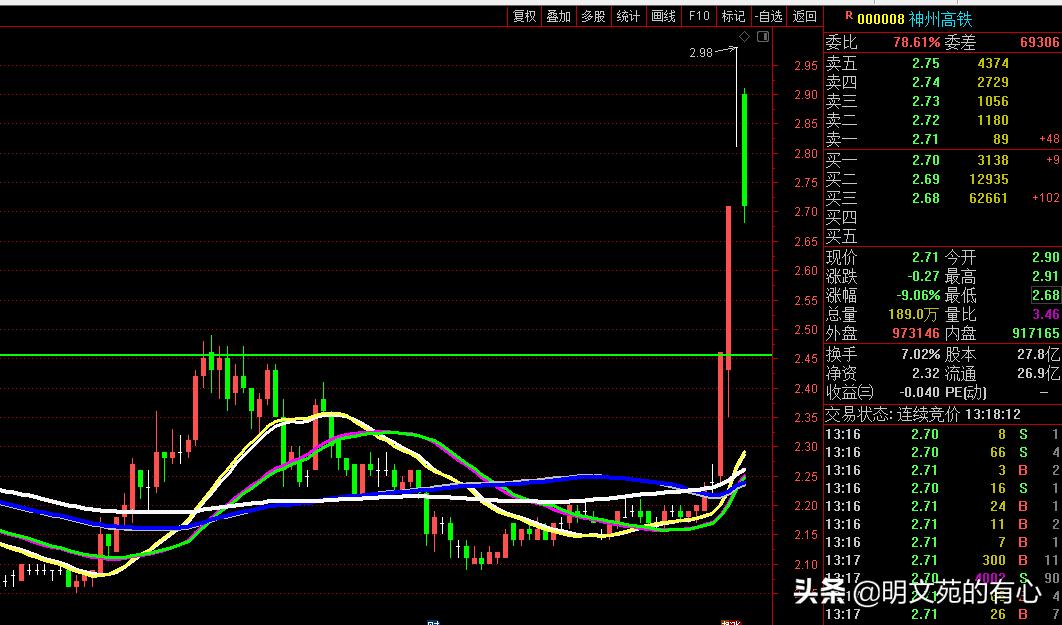
Task: Click the 委差 value 69306
Action: coord(1039,42)
